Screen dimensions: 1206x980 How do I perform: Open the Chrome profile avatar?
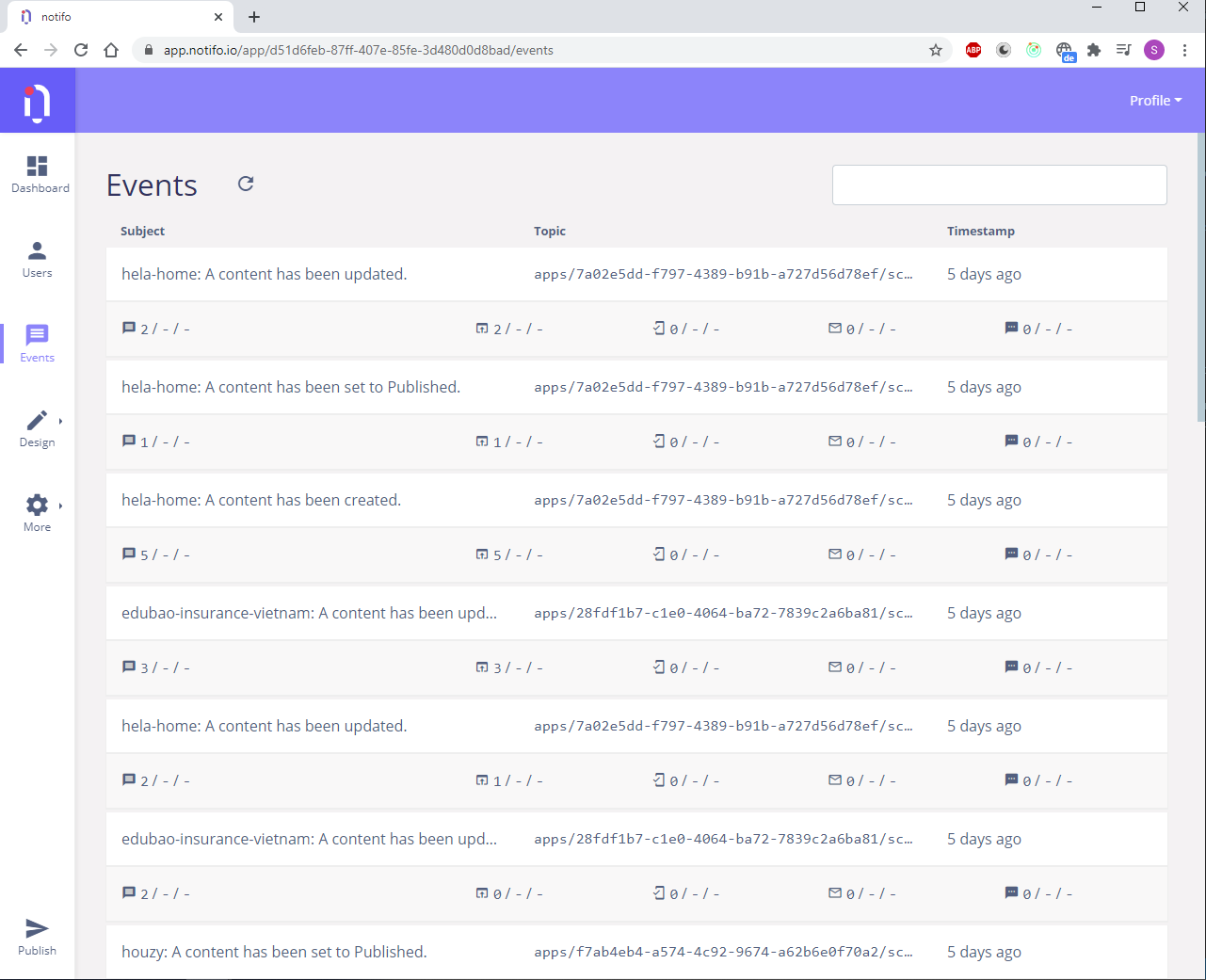pyautogui.click(x=1154, y=50)
